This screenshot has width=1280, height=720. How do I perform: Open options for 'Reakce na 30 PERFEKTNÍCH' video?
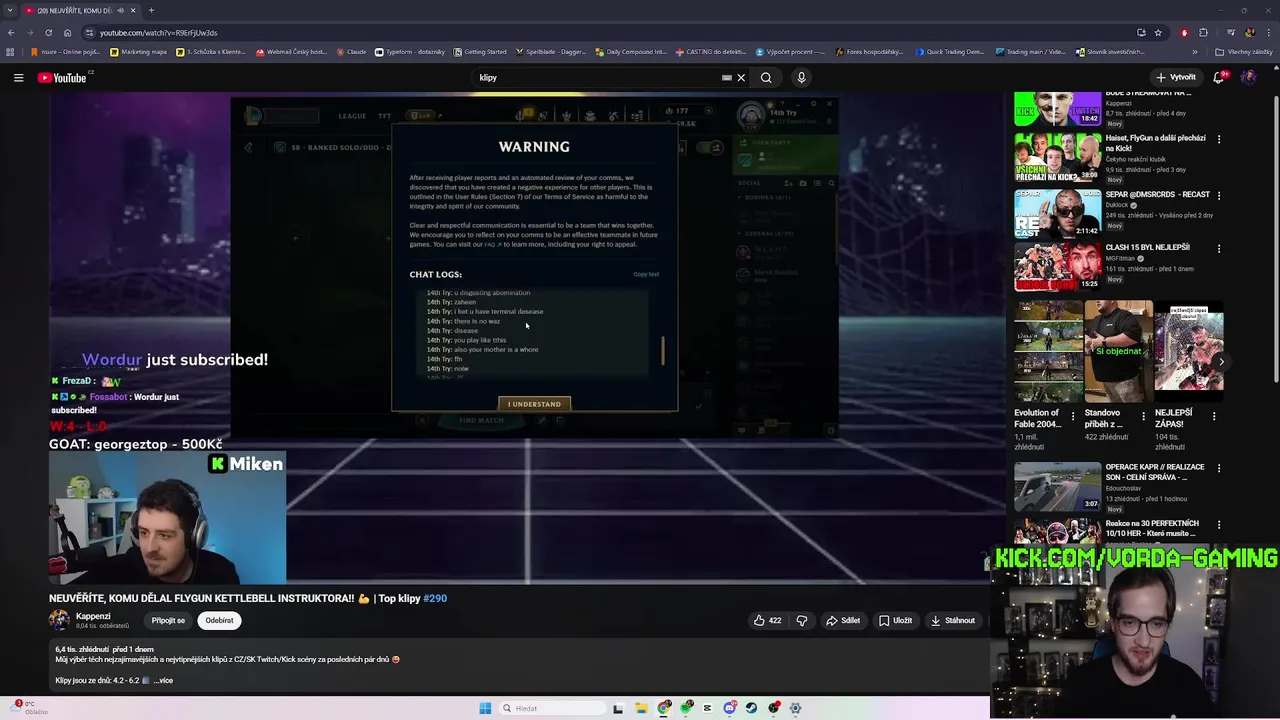1218,524
